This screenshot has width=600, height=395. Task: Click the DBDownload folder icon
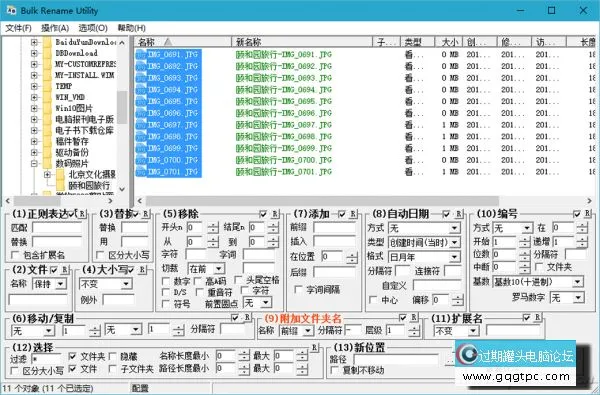pos(47,53)
